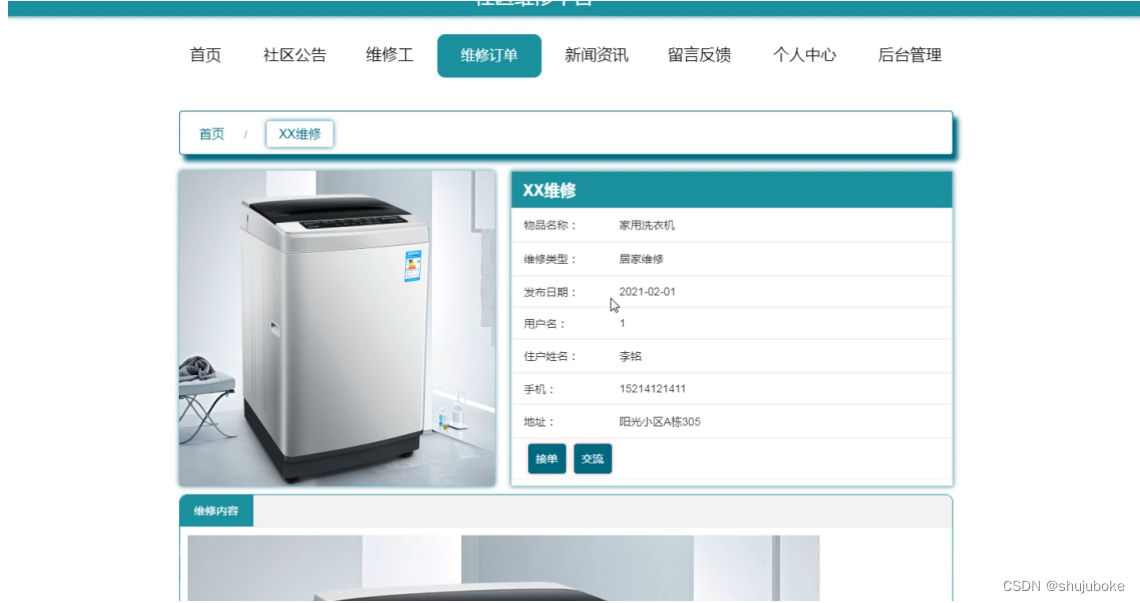Go to 社区公告 page
This screenshot has width=1140, height=603.
point(294,55)
